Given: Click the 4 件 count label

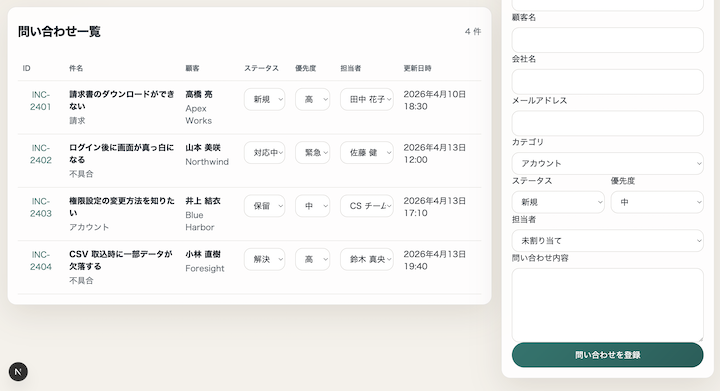Looking at the screenshot, I should point(472,31).
